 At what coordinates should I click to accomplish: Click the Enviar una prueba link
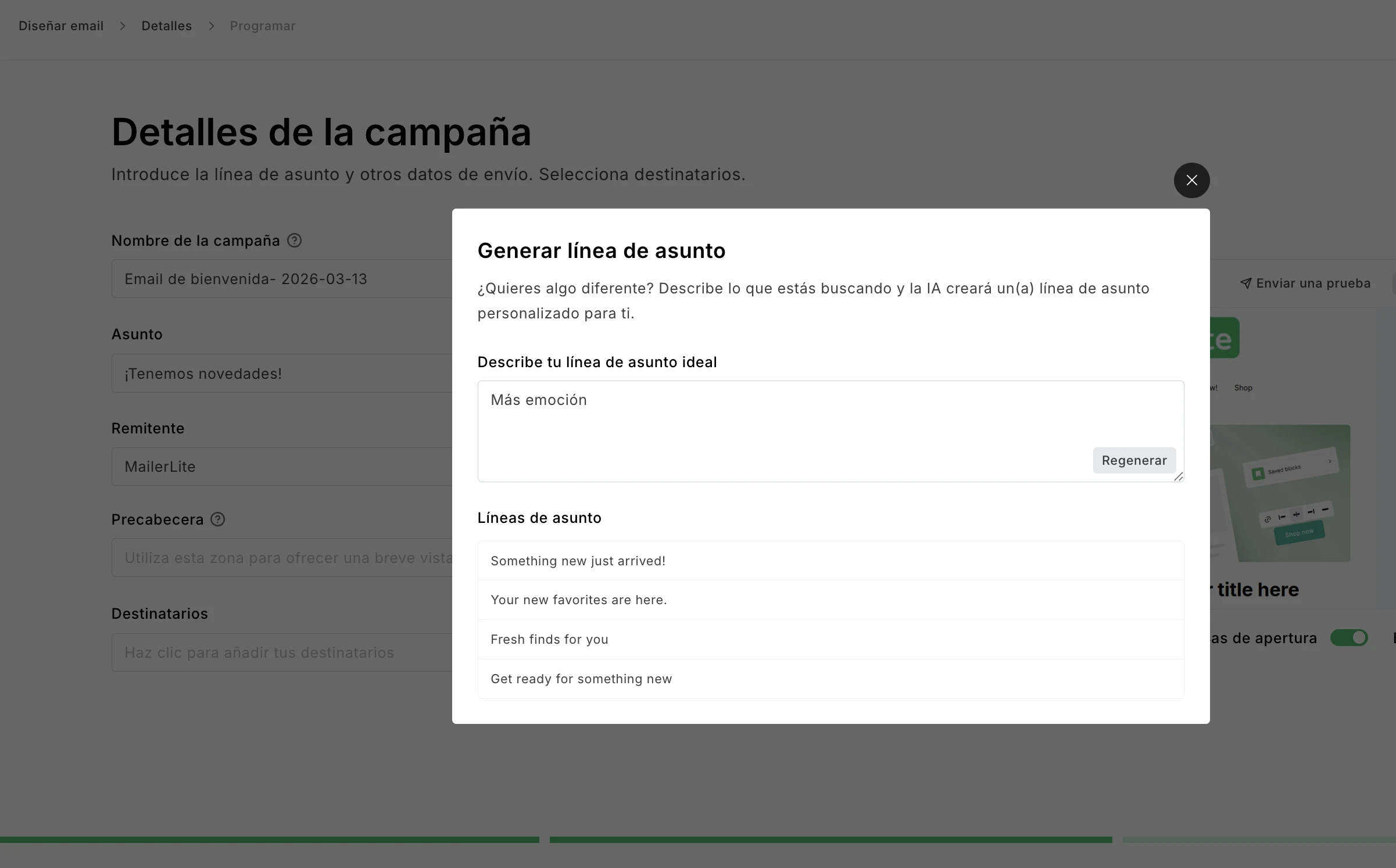point(1313,284)
